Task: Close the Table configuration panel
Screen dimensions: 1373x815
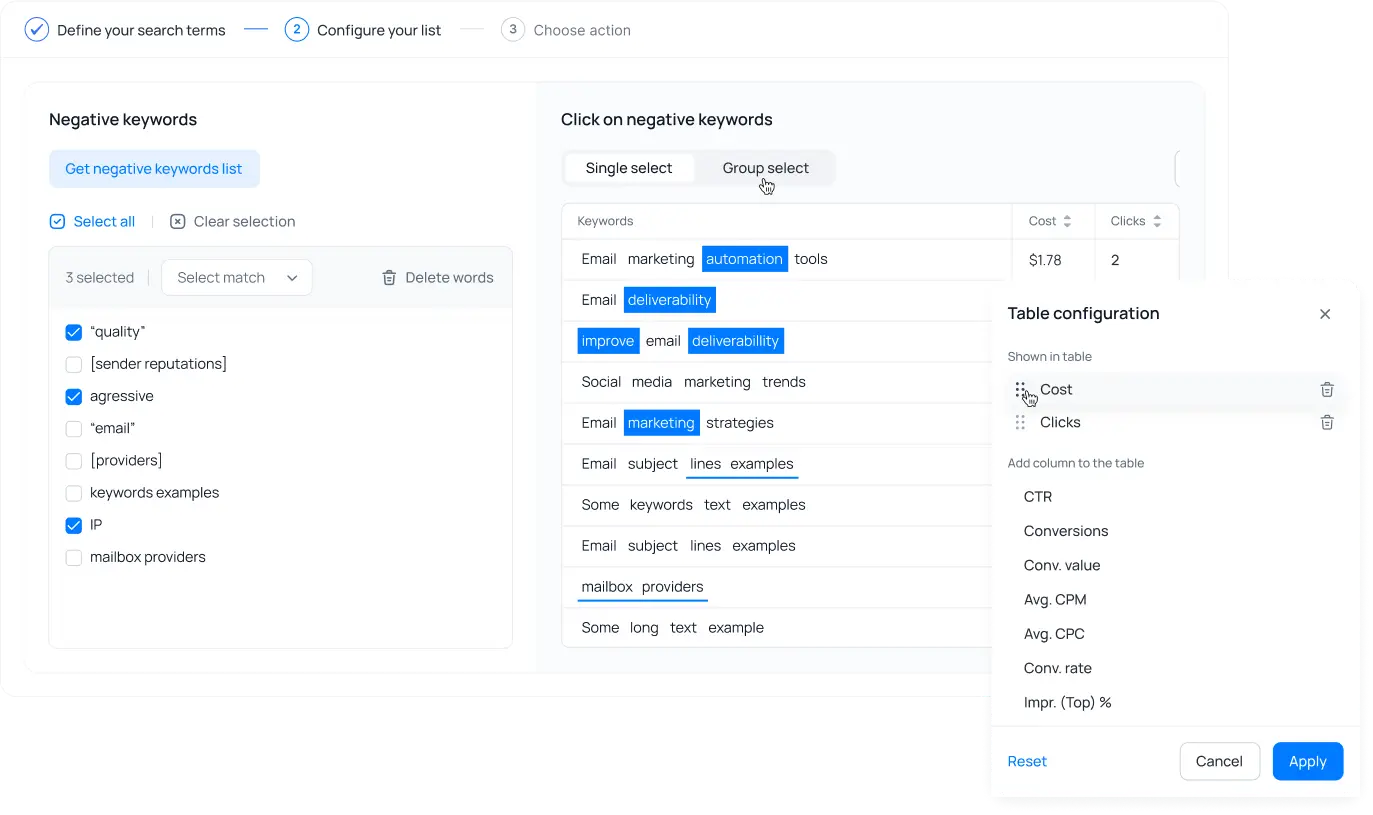Action: (1325, 314)
